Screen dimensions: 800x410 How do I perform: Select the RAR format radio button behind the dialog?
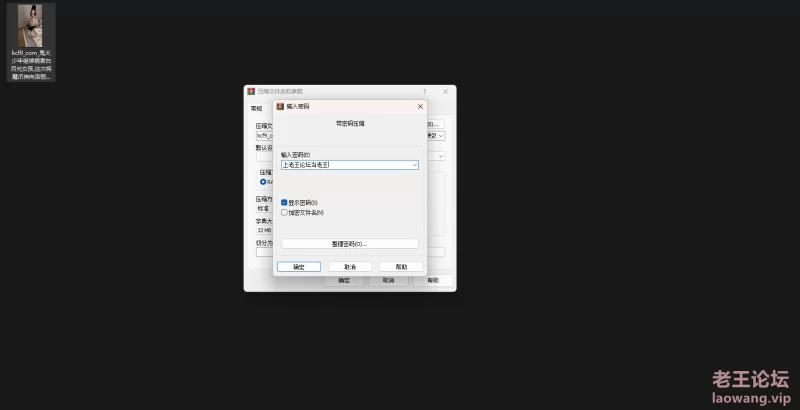tap(263, 182)
